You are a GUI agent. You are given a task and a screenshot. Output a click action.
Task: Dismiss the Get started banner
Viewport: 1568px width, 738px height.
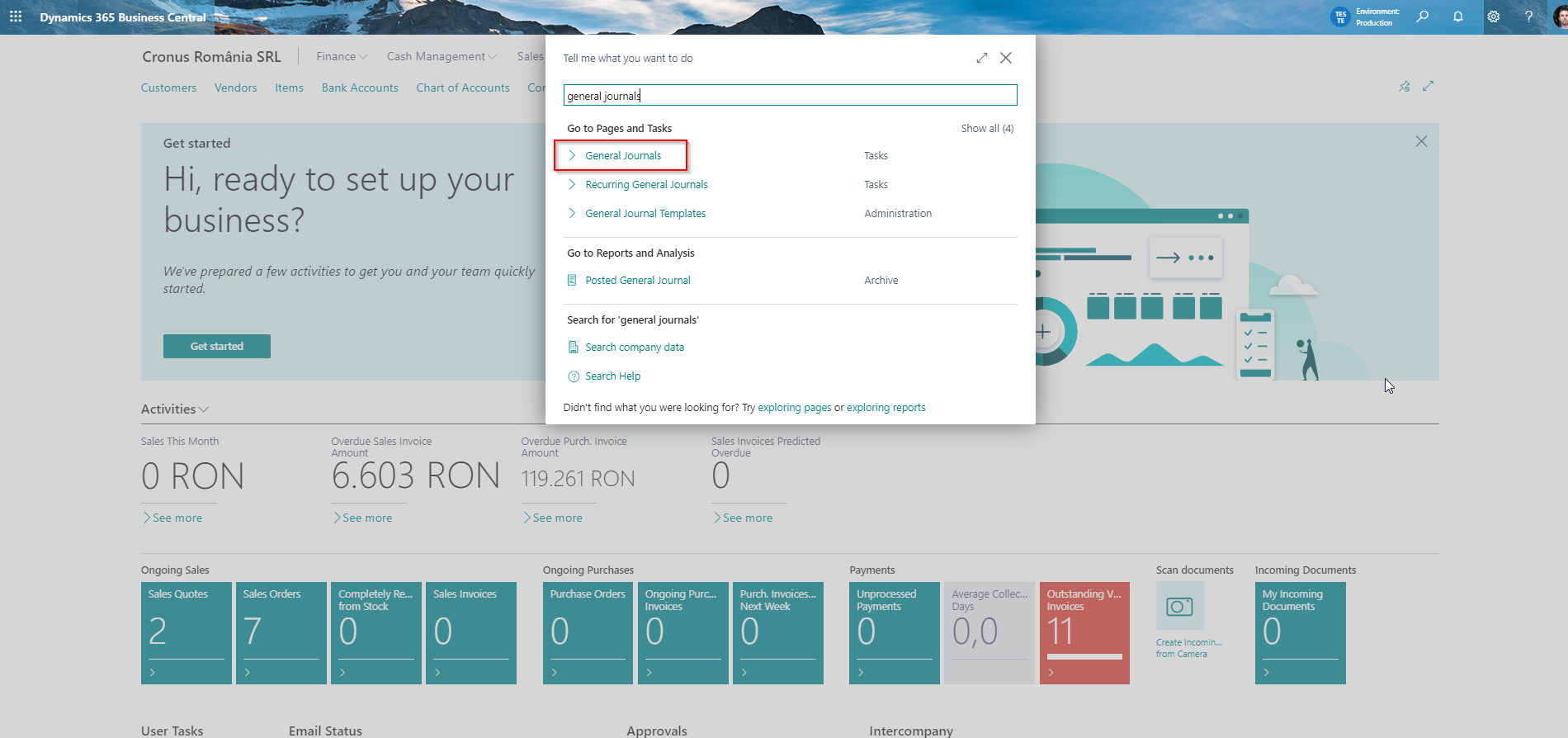(1421, 141)
